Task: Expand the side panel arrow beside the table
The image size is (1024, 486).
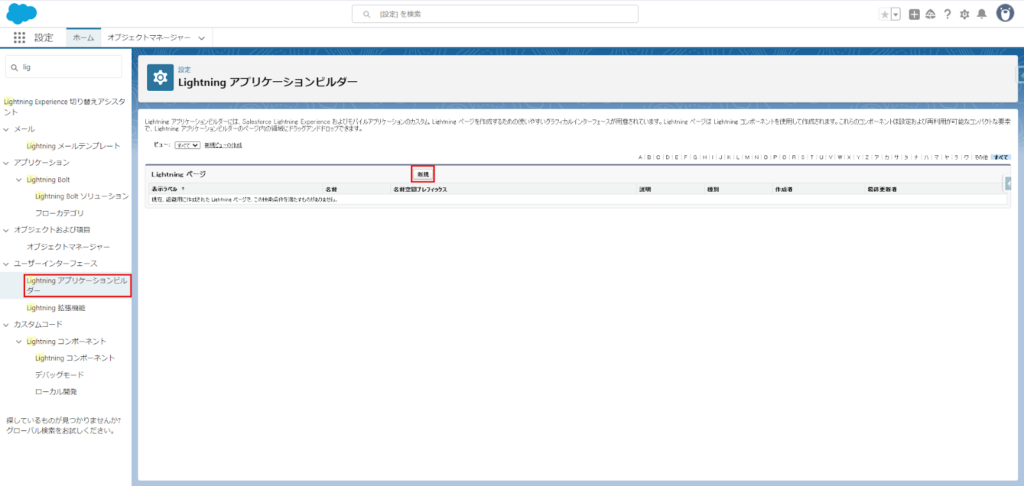Action: click(1006, 184)
